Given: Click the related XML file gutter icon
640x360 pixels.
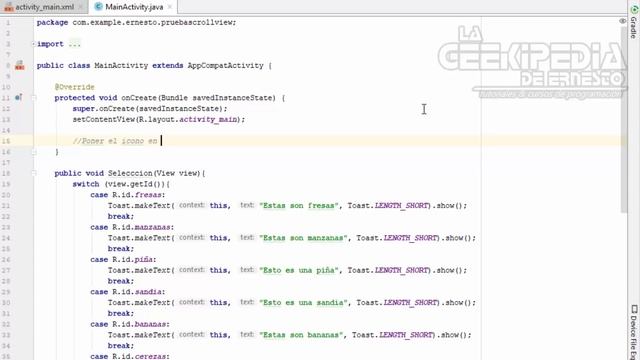Looking at the screenshot, I should point(20,65).
